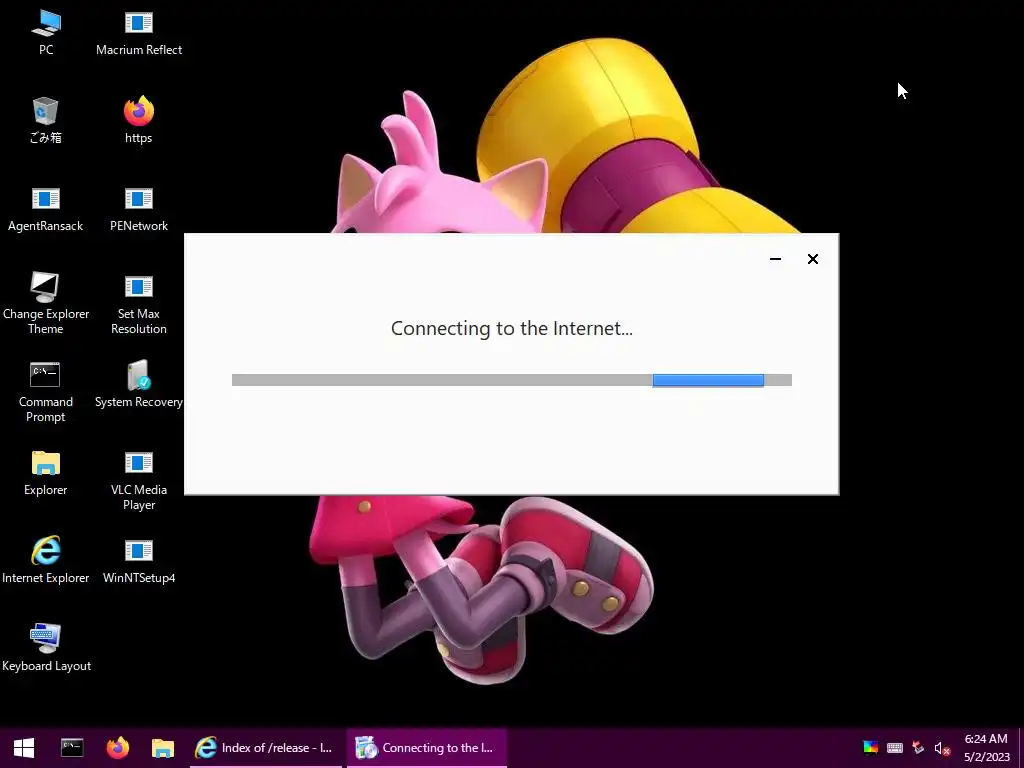The image size is (1024, 768).
Task: Select the Connecting to the I... taskbar button
Action: coord(426,748)
